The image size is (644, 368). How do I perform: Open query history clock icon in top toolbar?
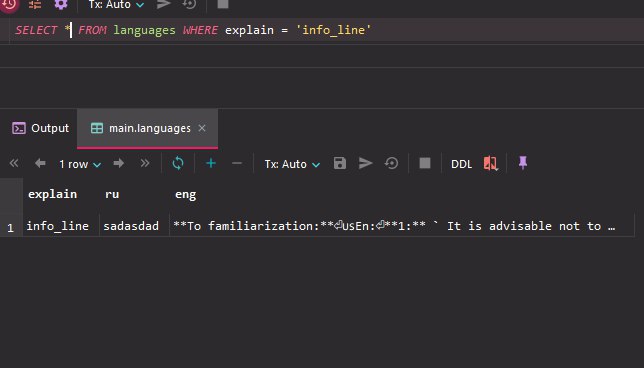click(9, 5)
